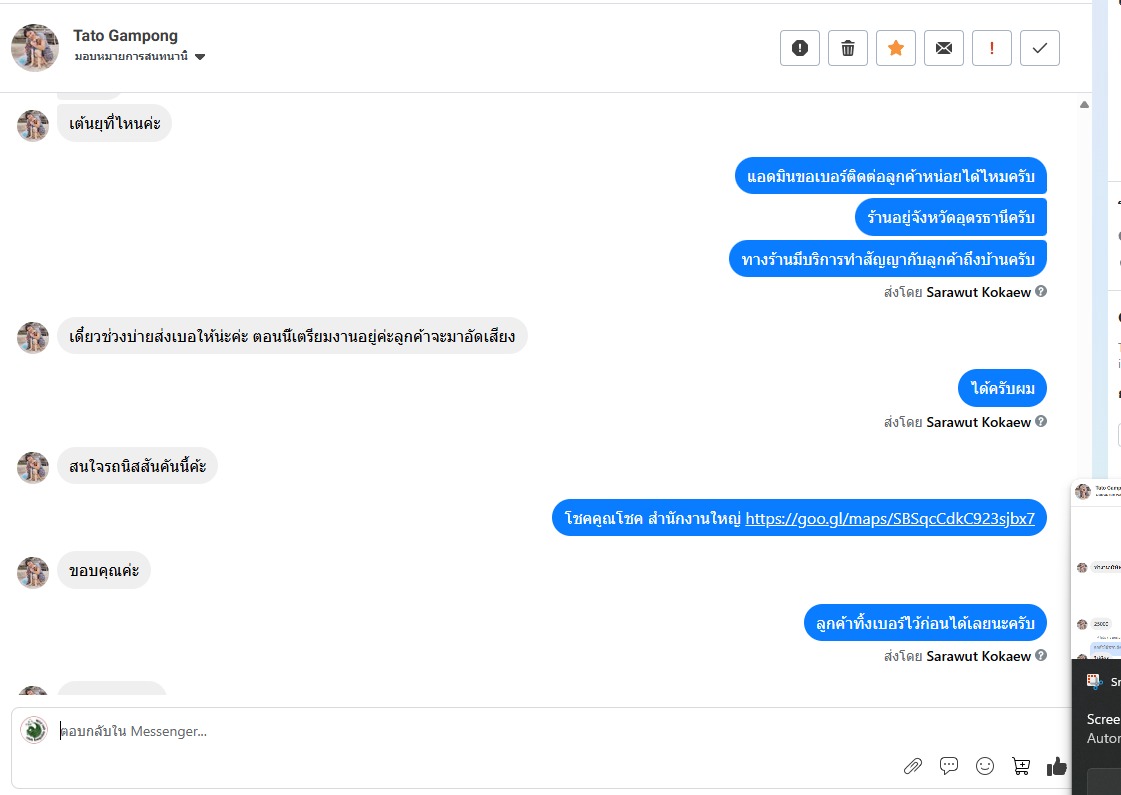Create an order with cart icon

pos(1021,766)
